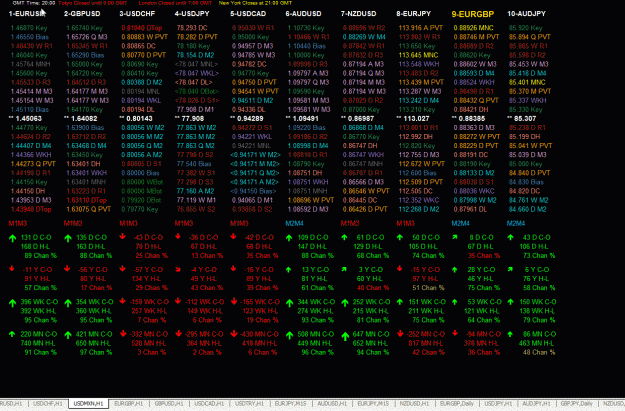The image size is (625, 411).
Task: Click the green up arrow beside 344 WK C-O
Action: 289,303
